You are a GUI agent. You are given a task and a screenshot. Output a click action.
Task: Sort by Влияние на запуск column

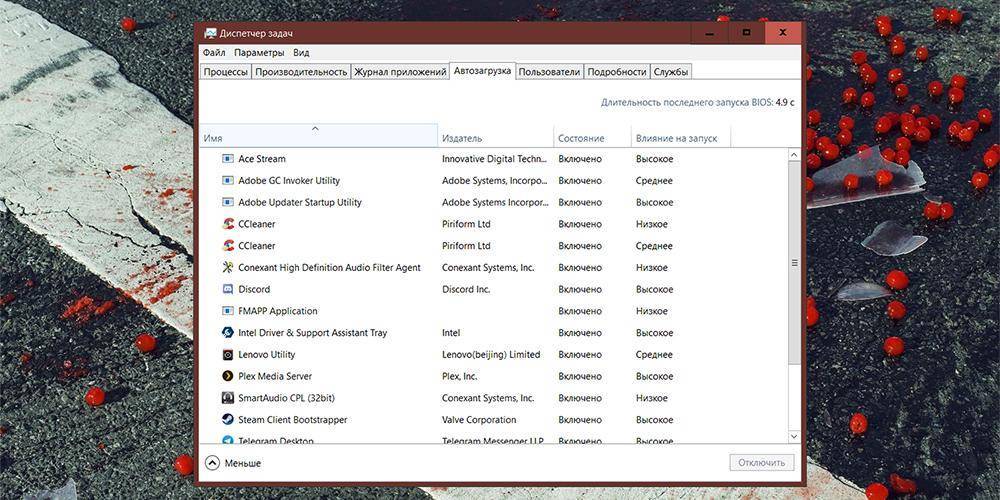point(676,138)
